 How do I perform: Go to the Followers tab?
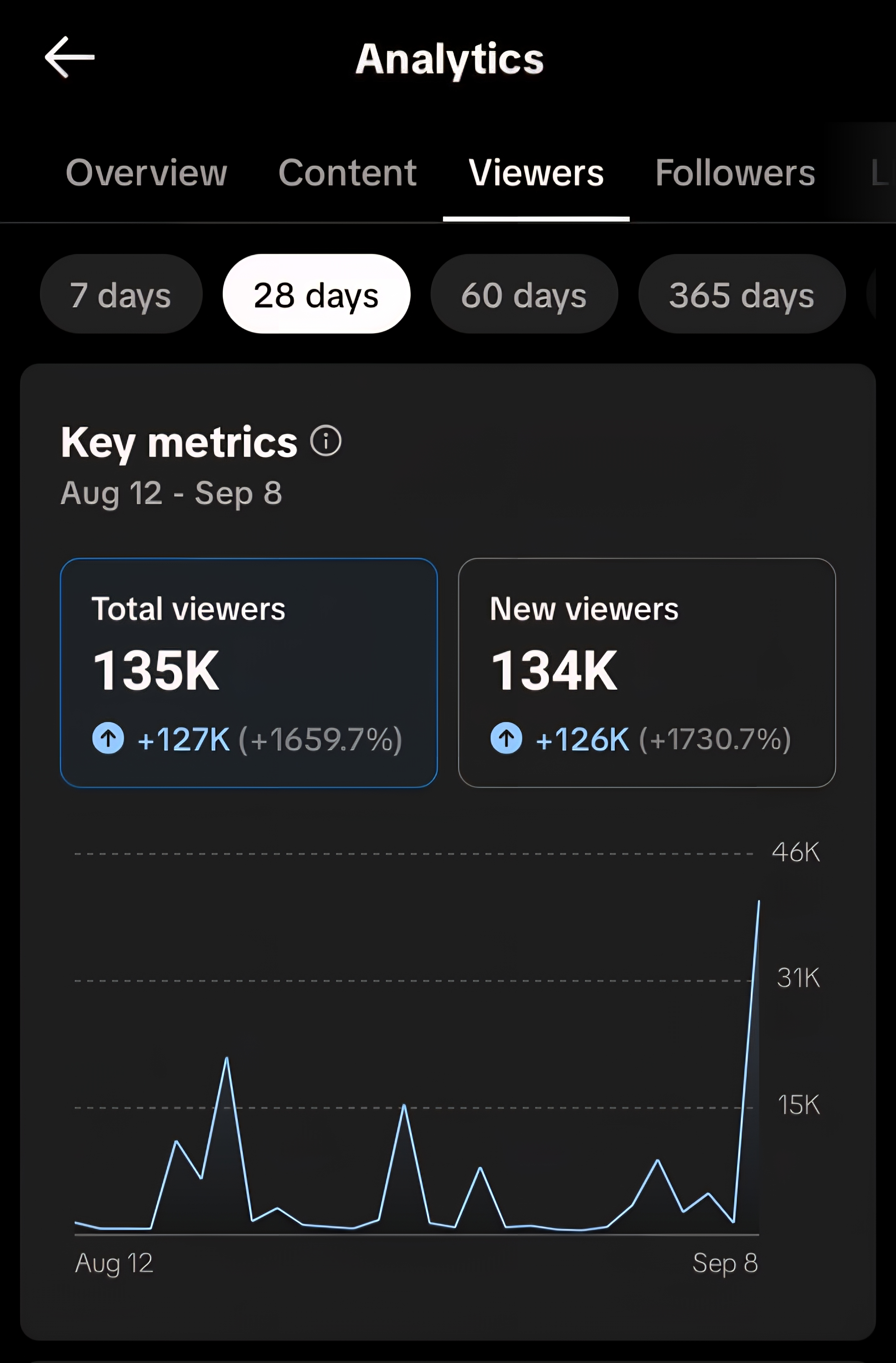click(735, 172)
